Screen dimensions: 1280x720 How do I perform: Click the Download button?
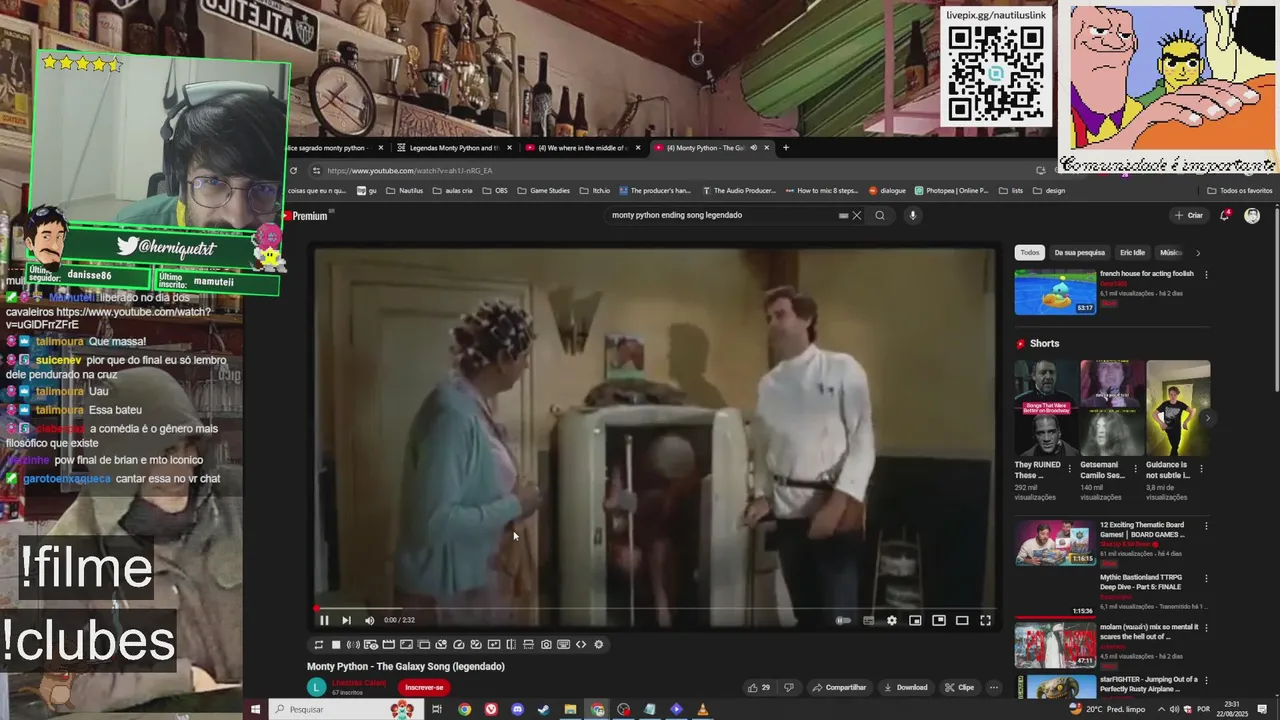[x=905, y=688]
